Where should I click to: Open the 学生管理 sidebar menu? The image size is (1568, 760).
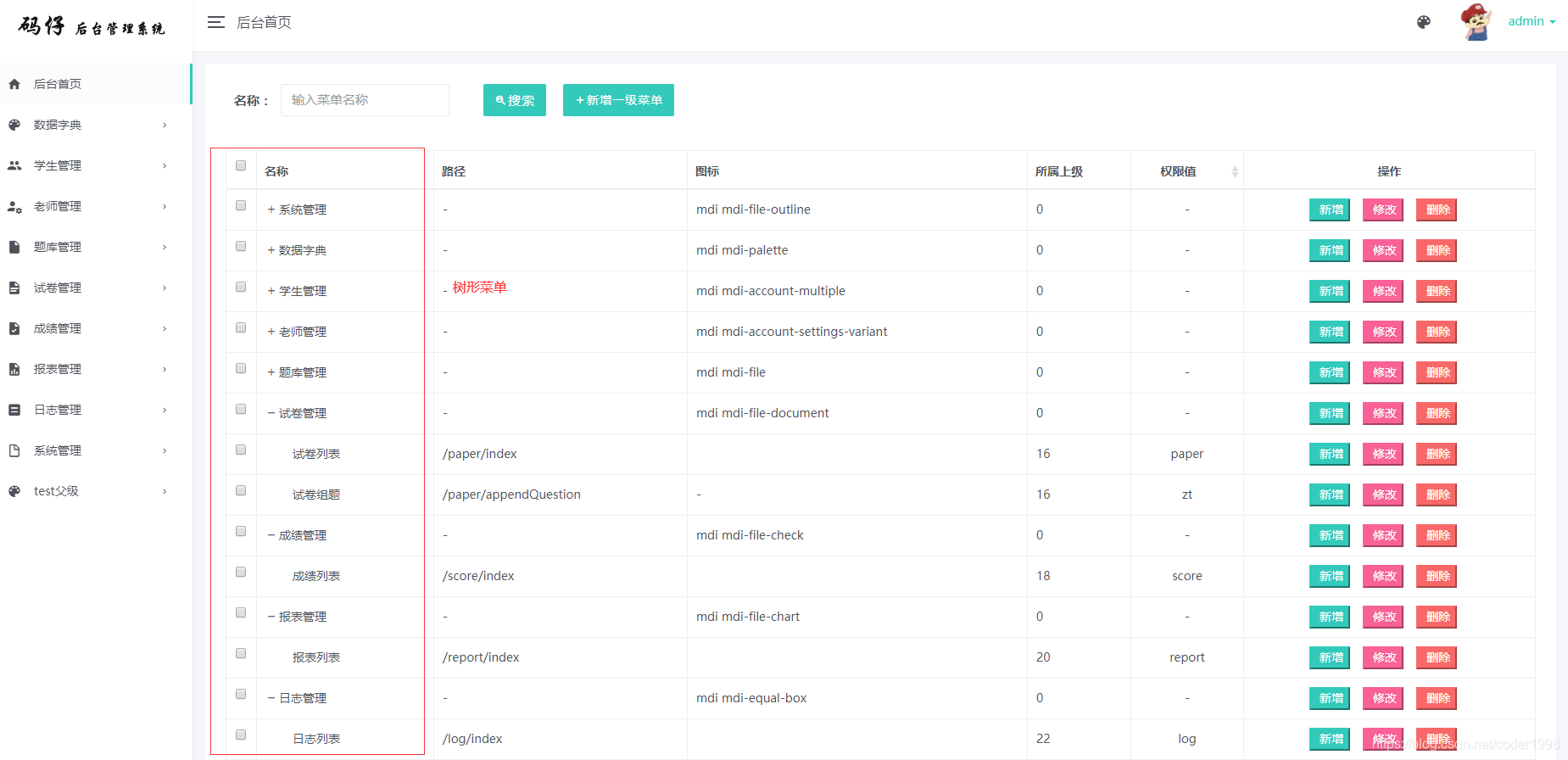tap(96, 165)
